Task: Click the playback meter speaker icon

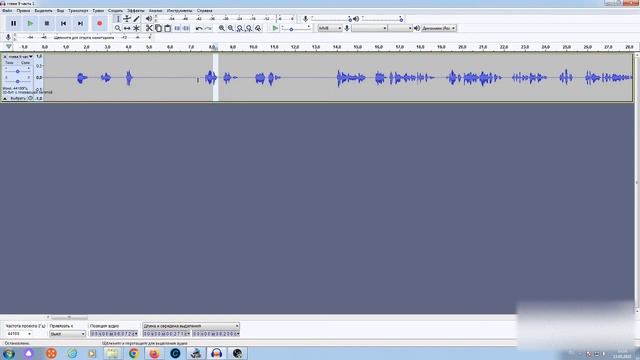Action: (x=149, y=18)
